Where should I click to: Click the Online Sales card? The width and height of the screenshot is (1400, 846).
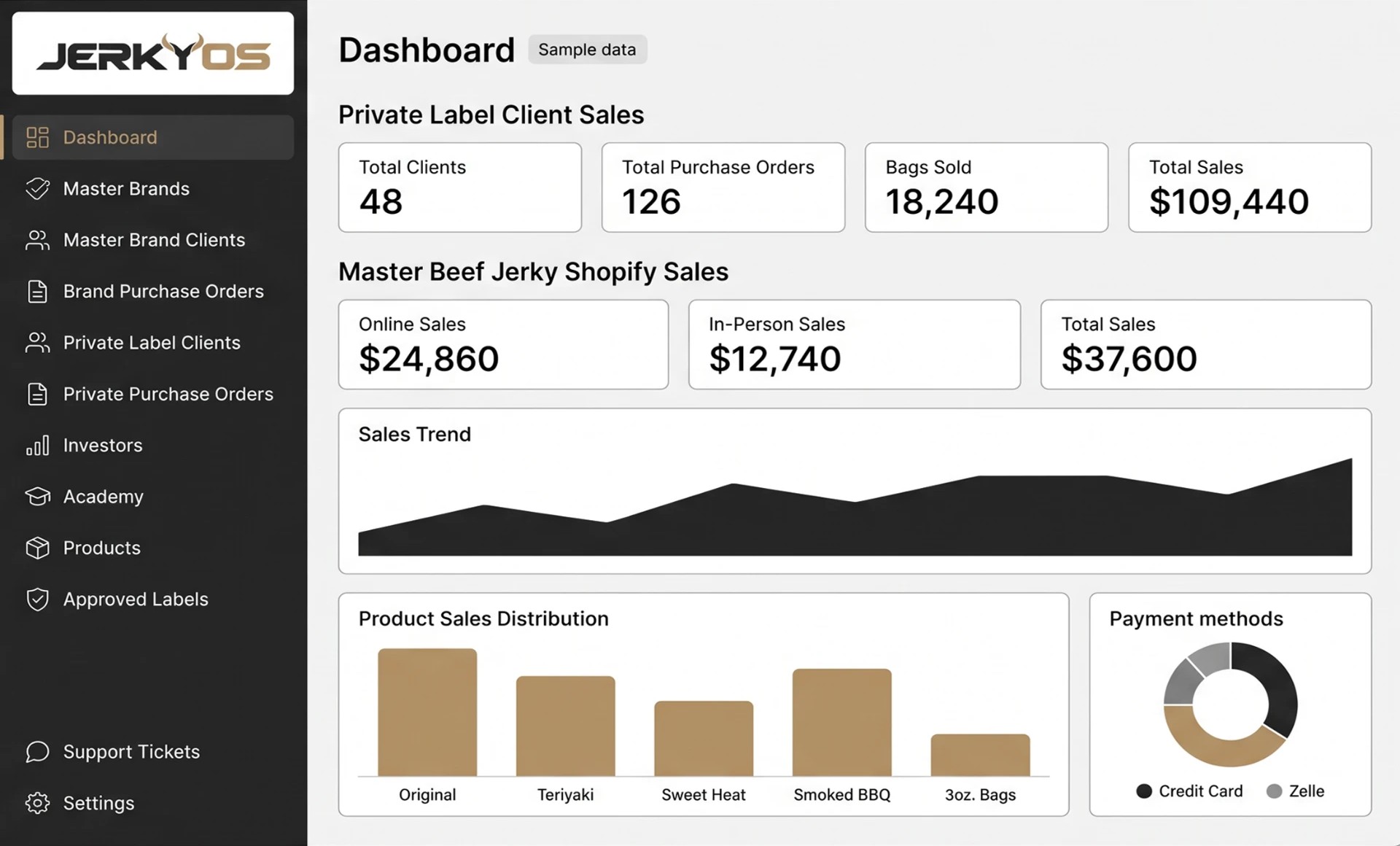[504, 344]
